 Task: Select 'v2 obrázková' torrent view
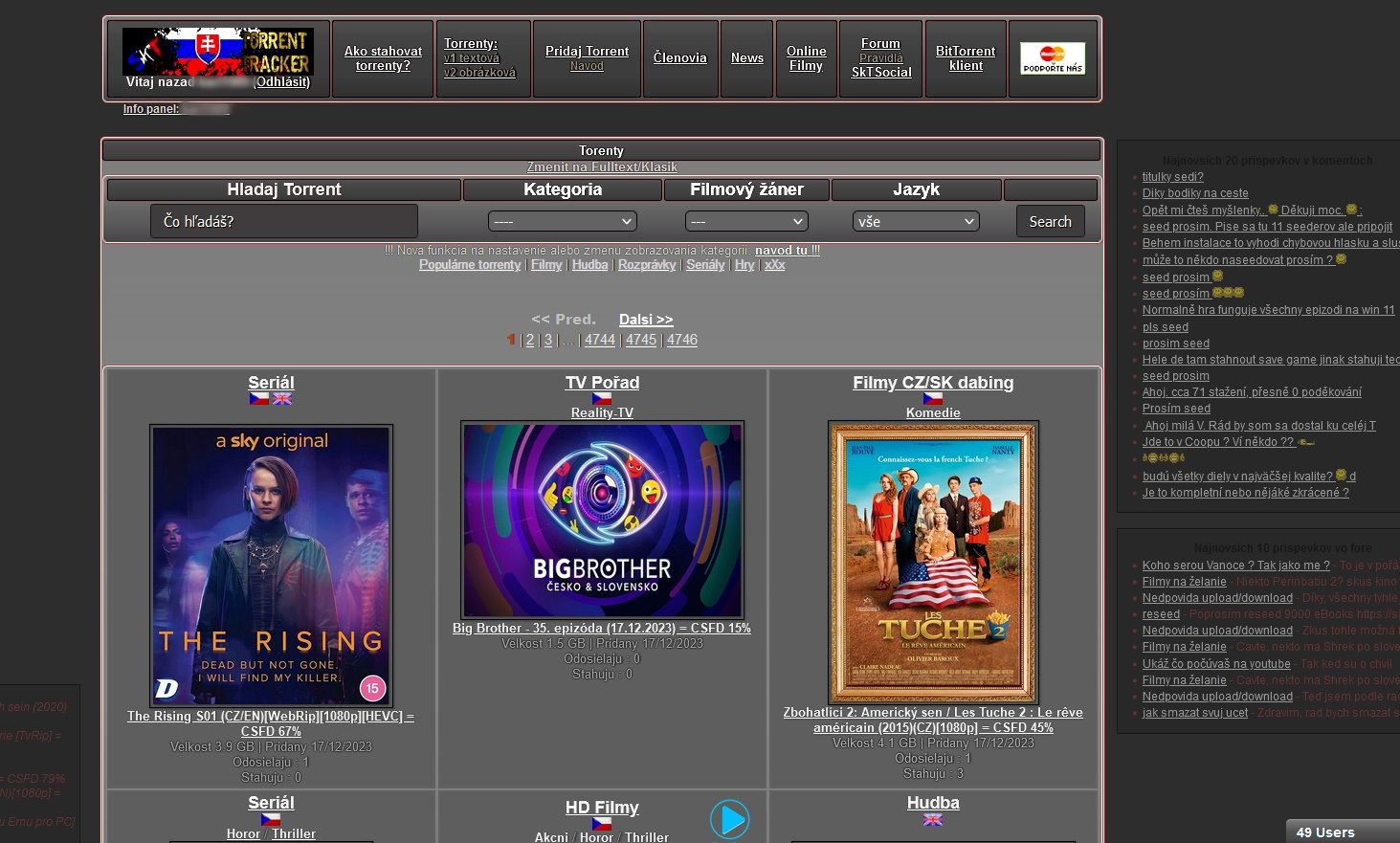point(479,73)
